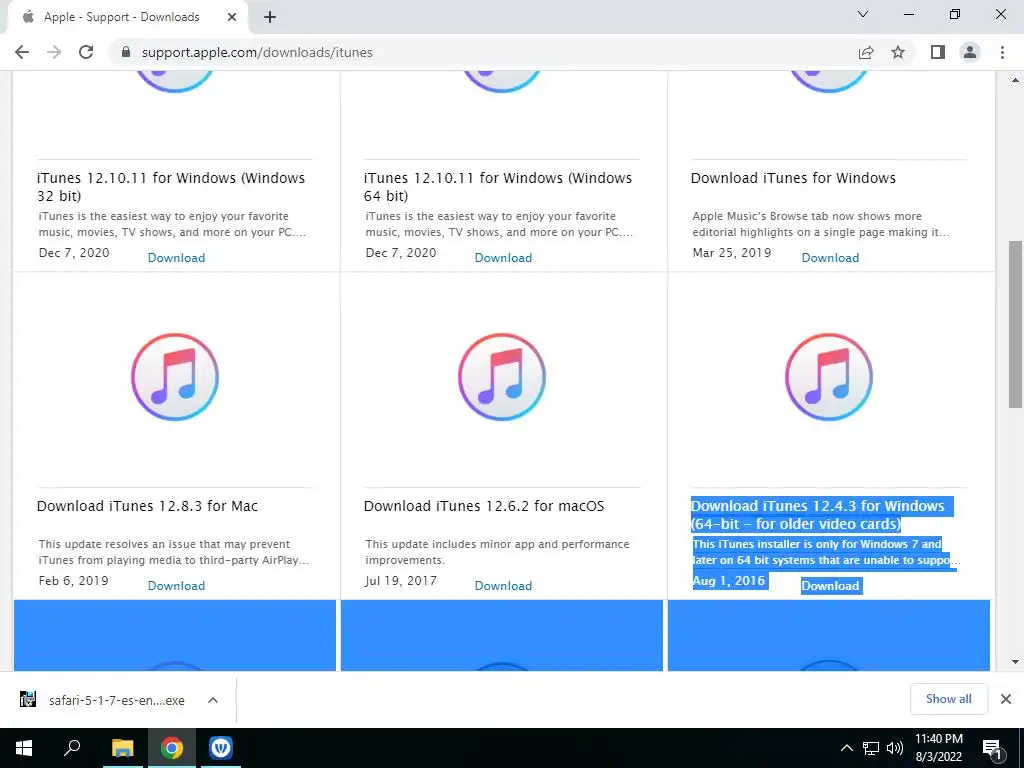The height and width of the screenshot is (768, 1024).
Task: Click the forward navigation arrow
Action: pos(54,52)
